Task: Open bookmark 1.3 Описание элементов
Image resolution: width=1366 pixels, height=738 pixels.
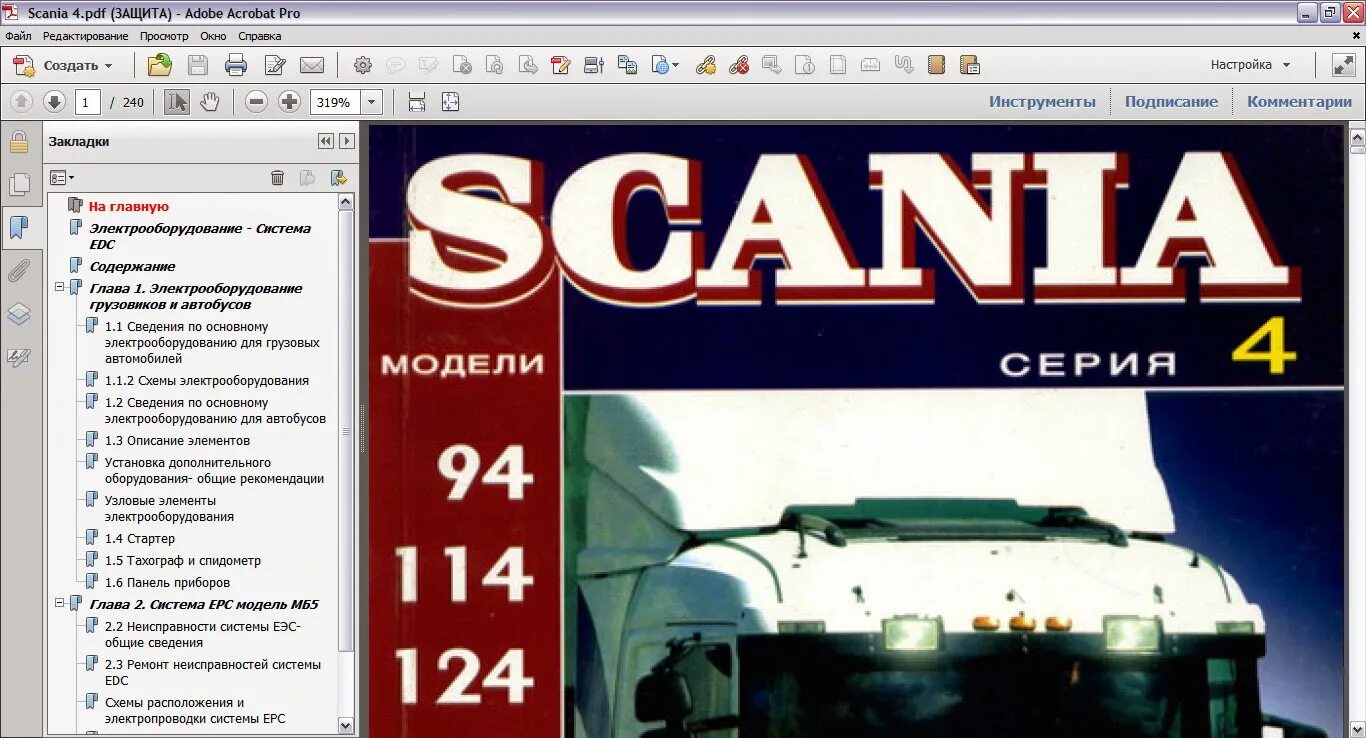Action: point(177,441)
